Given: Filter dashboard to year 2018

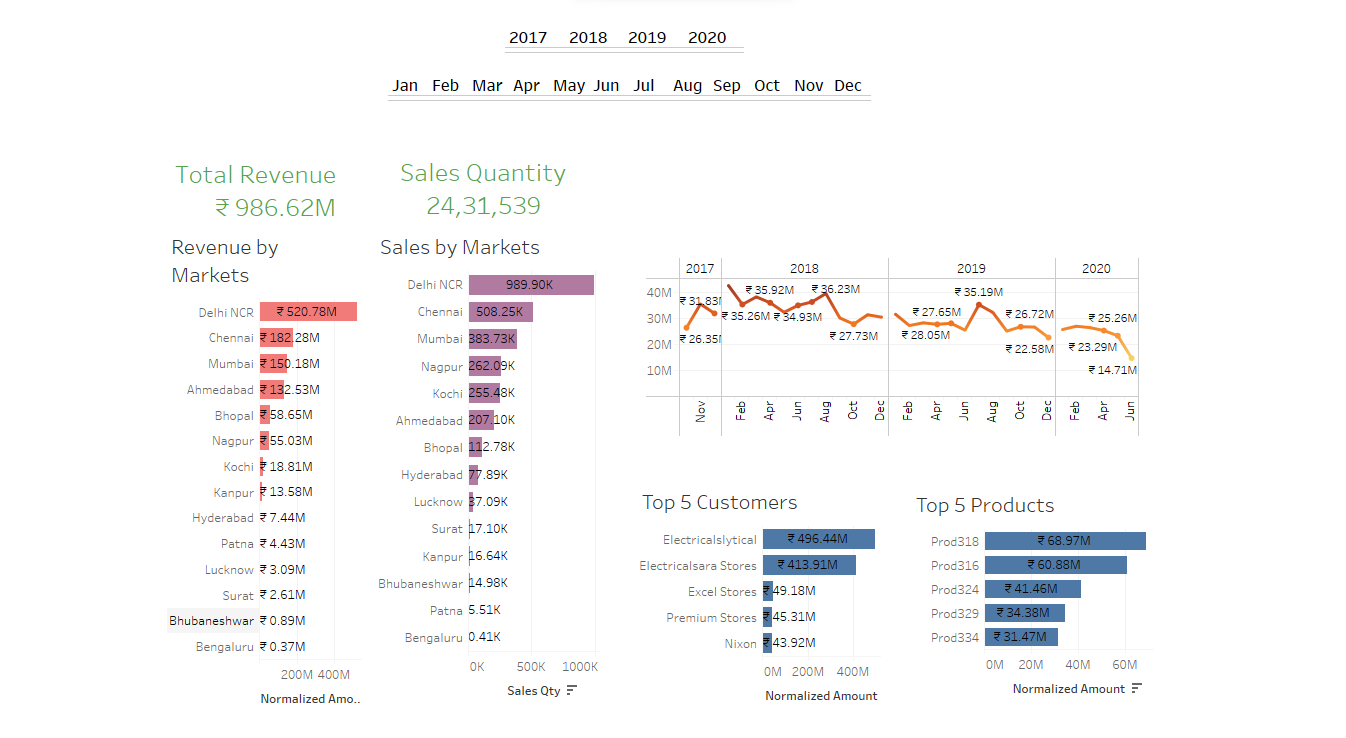Looking at the screenshot, I should (x=588, y=37).
